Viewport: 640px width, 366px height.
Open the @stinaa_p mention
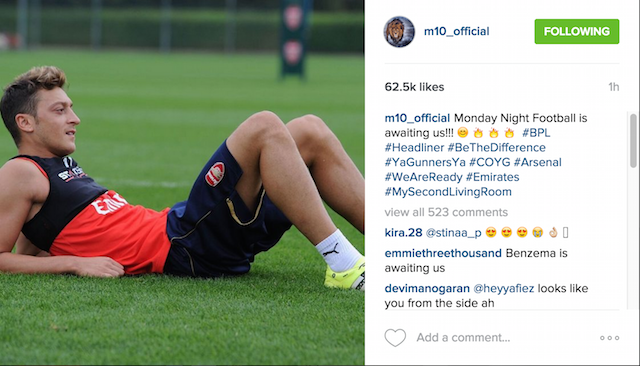(x=453, y=233)
